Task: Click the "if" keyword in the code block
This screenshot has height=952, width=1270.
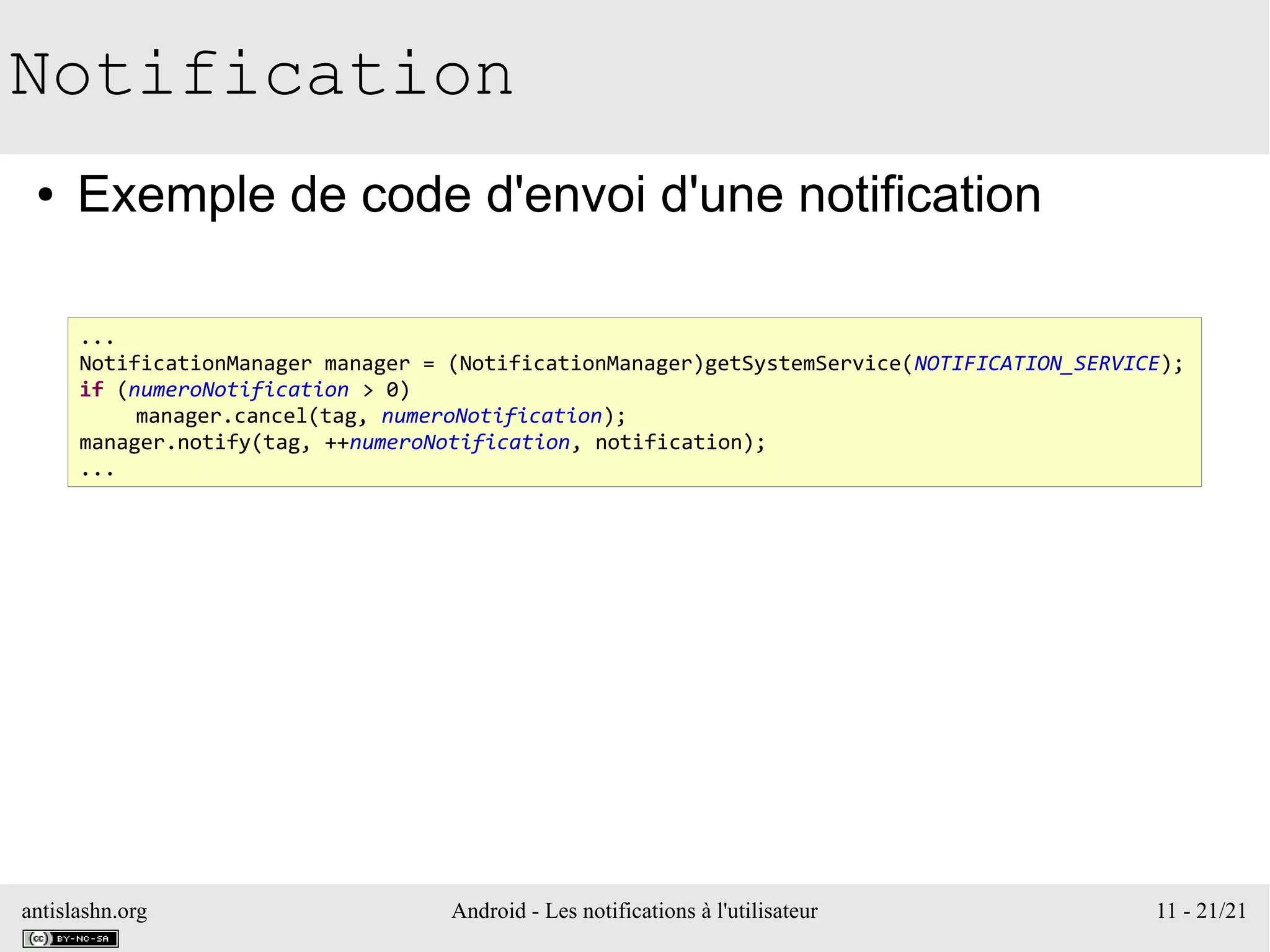Action: pyautogui.click(x=91, y=389)
